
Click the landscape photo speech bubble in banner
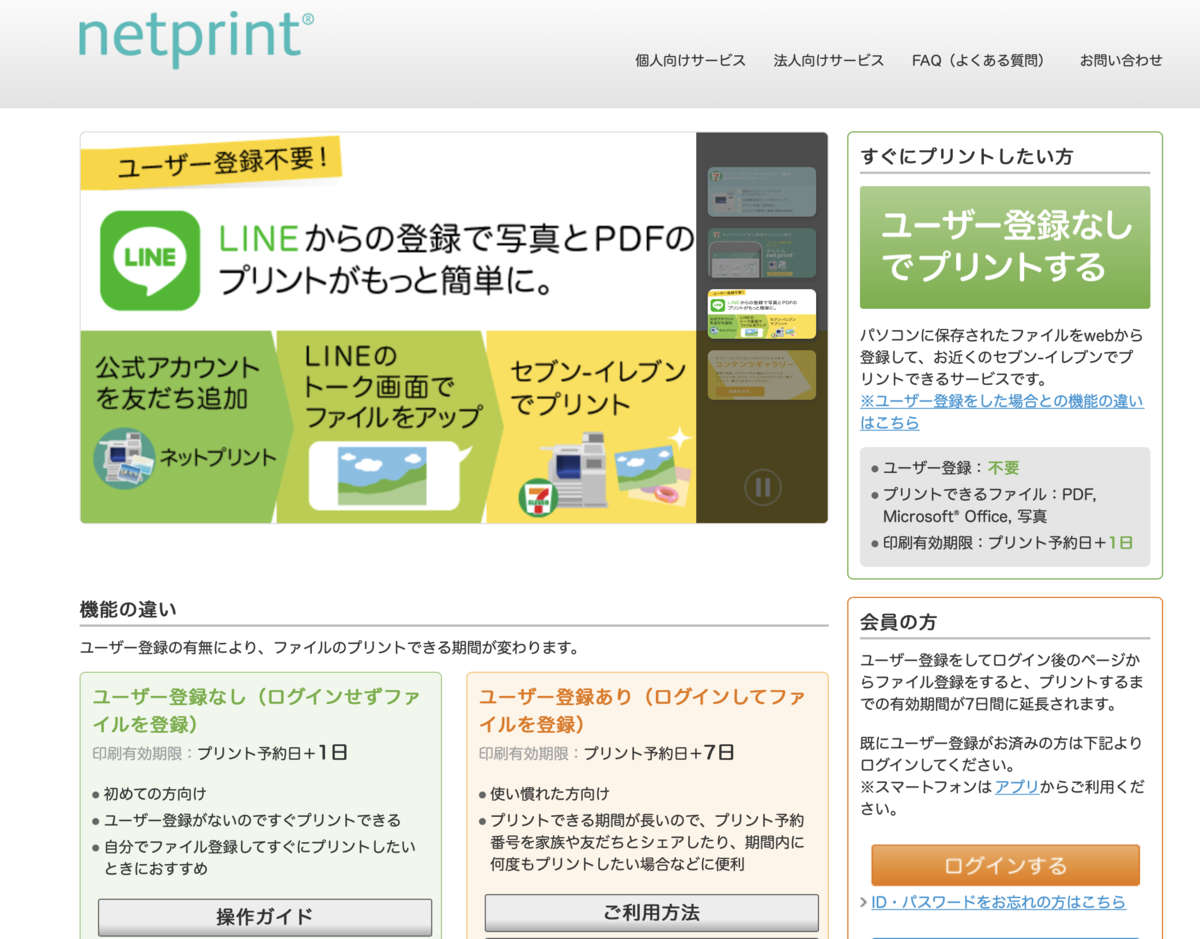(388, 474)
